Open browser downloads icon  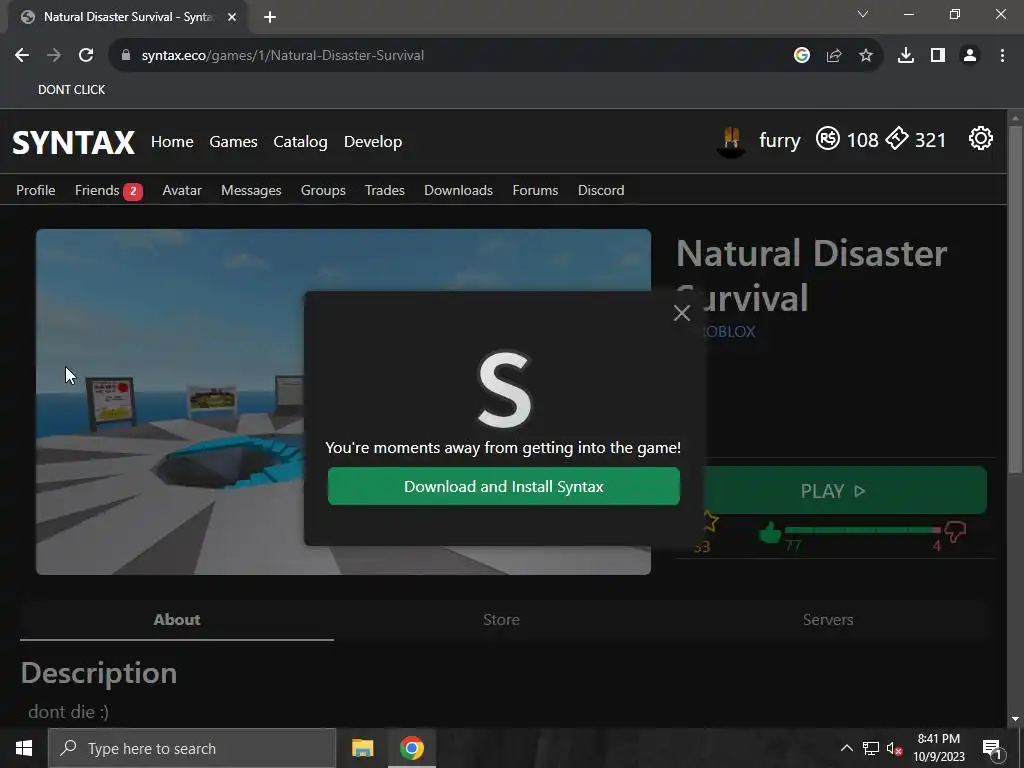[x=905, y=56]
